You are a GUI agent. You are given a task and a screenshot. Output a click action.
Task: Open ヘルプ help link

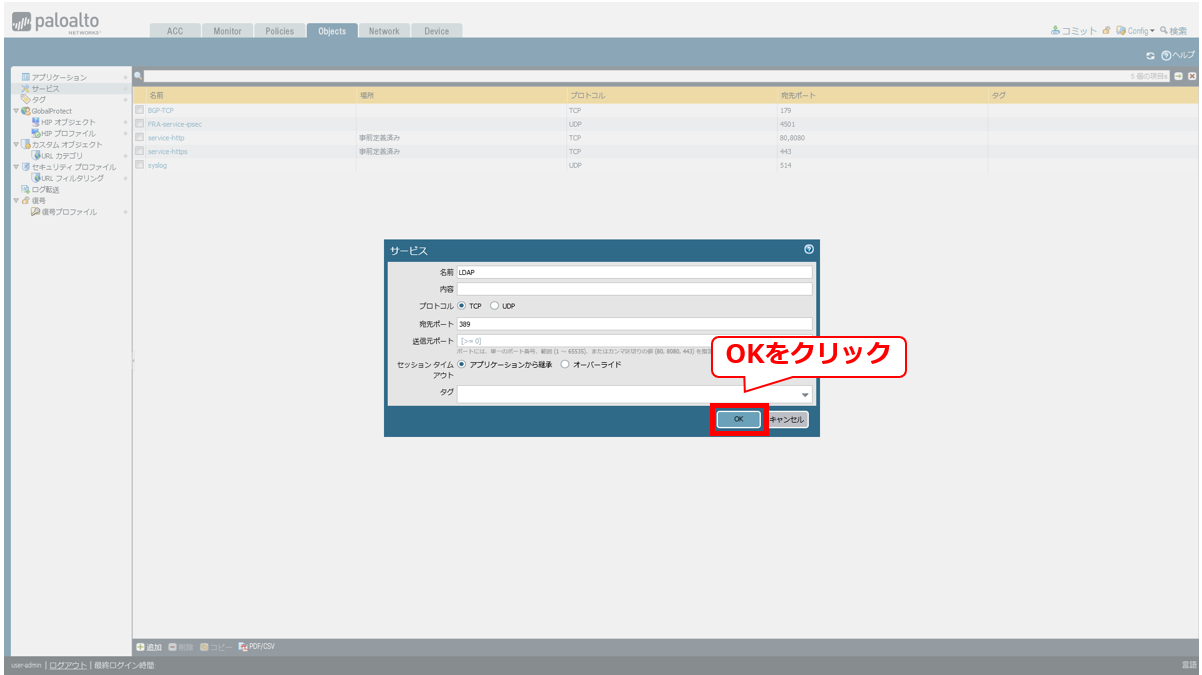pyautogui.click(x=1178, y=55)
